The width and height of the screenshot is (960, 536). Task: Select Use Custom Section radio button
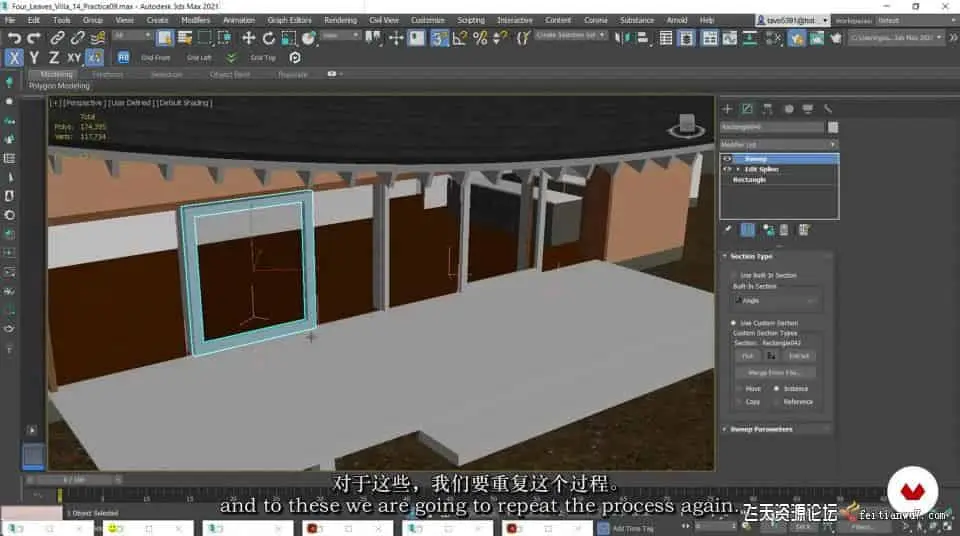(733, 323)
